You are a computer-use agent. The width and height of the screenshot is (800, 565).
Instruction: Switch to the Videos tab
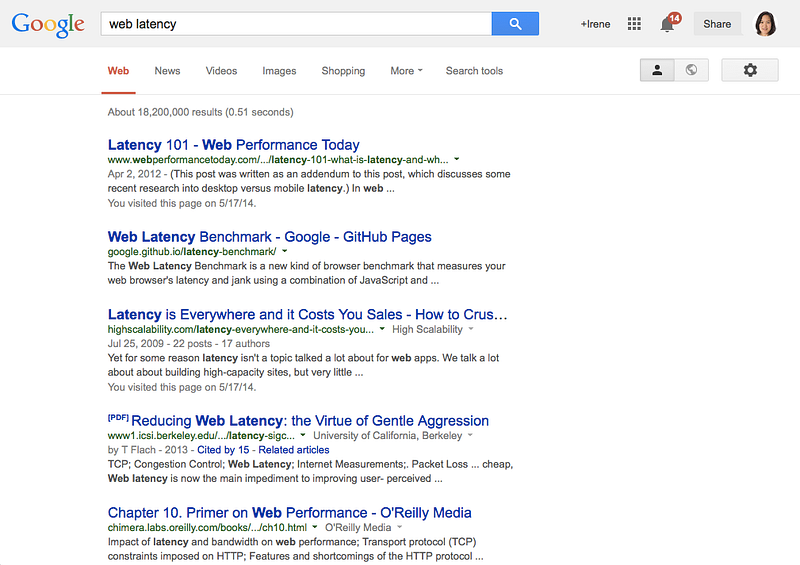pyautogui.click(x=221, y=71)
